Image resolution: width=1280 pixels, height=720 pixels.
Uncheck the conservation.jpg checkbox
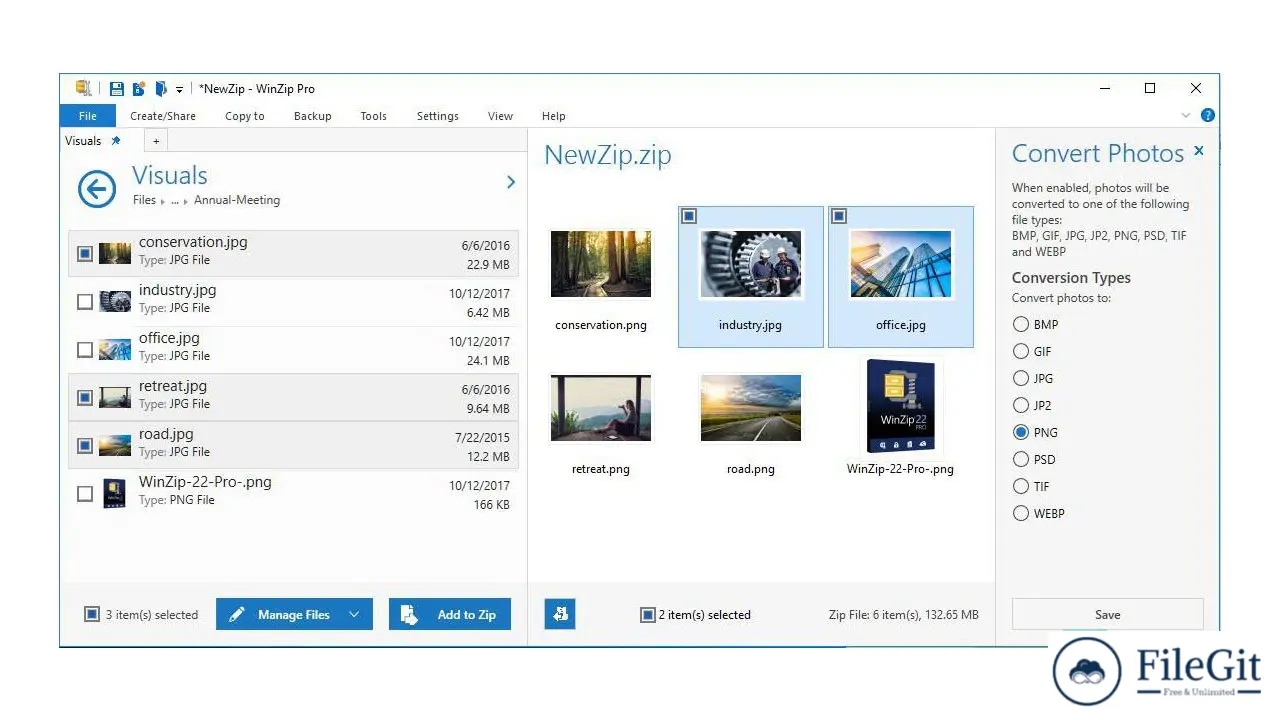pos(85,254)
